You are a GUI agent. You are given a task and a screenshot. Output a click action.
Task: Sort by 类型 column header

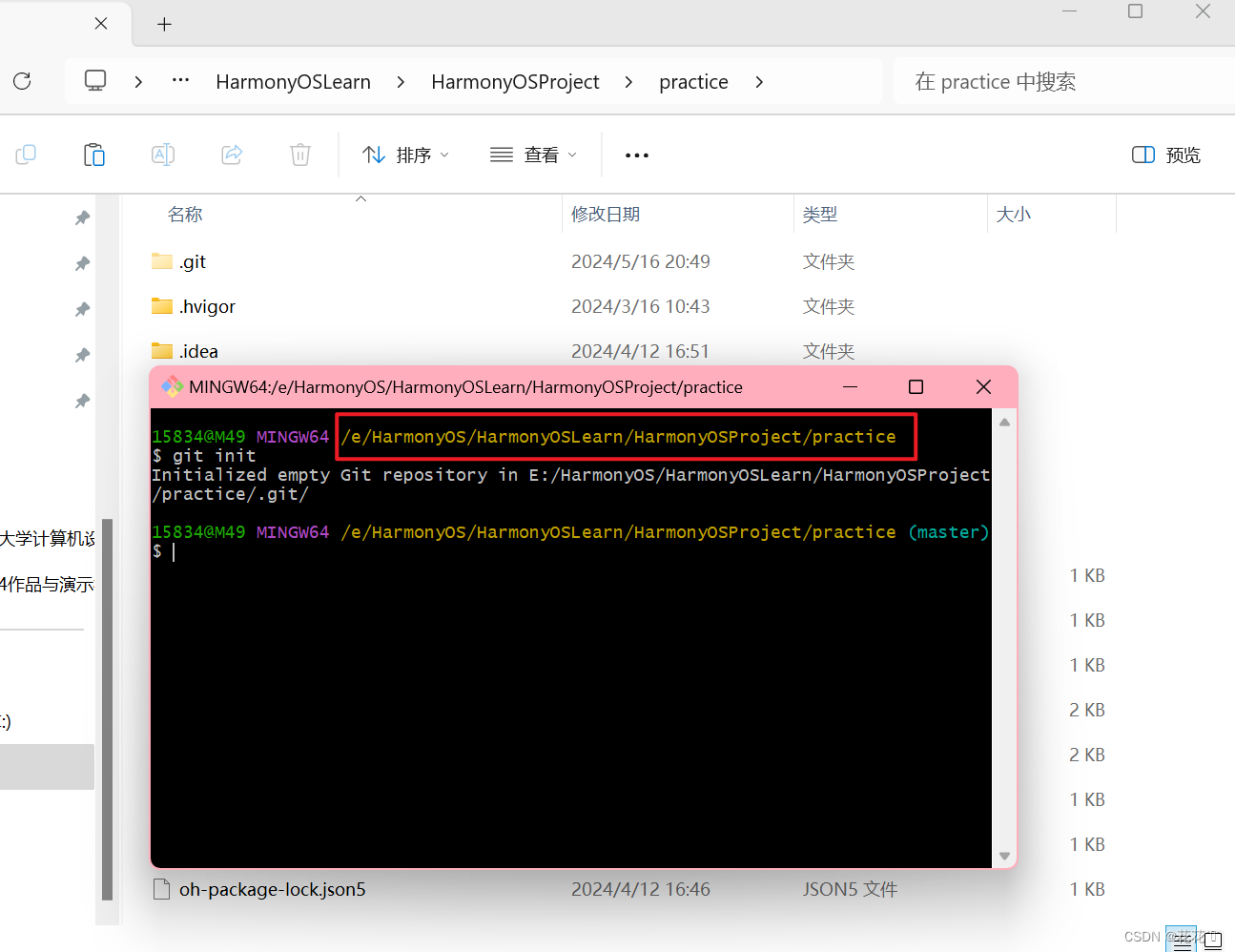click(820, 215)
